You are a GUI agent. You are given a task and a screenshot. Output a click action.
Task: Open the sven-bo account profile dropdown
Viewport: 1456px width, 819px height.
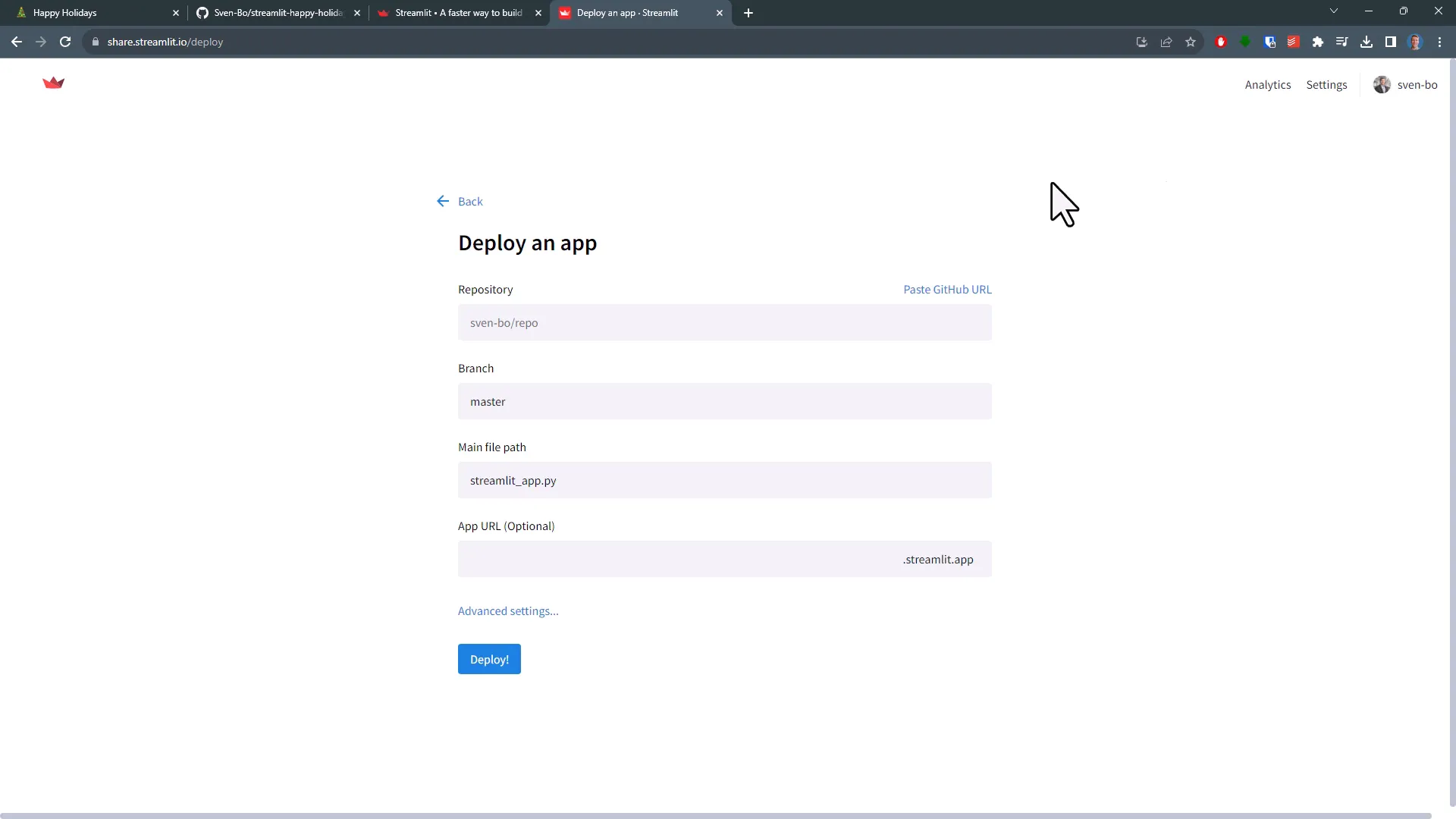1404,84
